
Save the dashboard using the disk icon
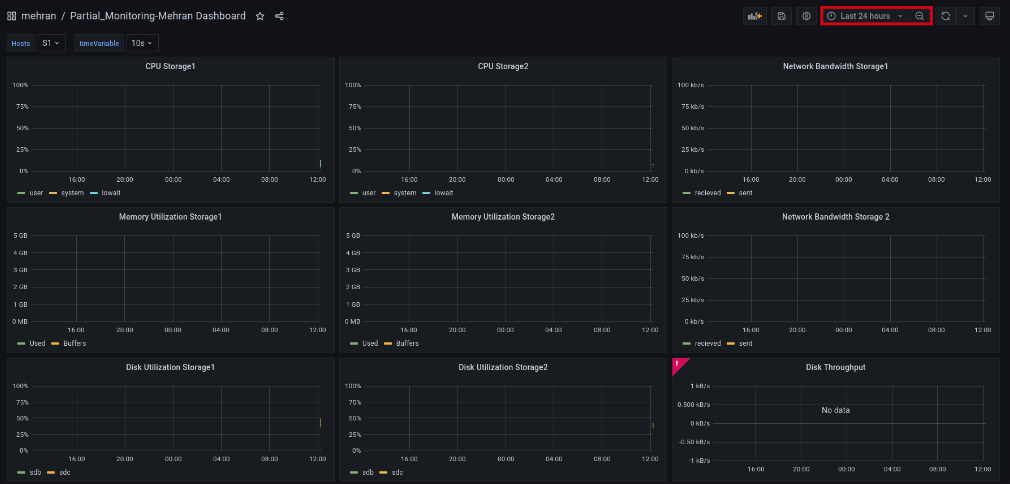click(x=782, y=16)
